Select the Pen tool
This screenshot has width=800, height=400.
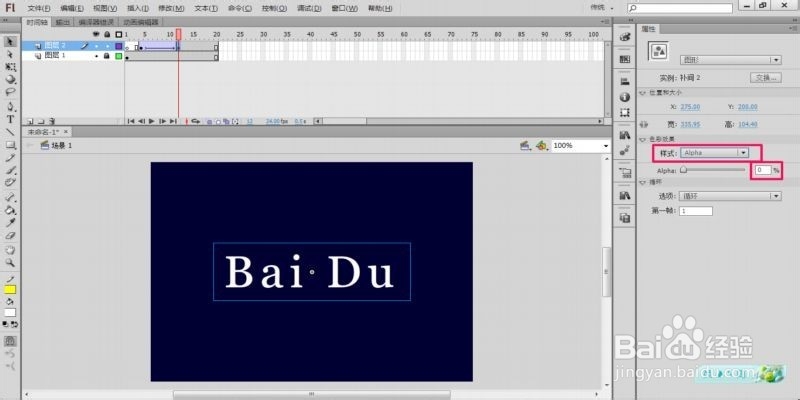tap(10, 107)
